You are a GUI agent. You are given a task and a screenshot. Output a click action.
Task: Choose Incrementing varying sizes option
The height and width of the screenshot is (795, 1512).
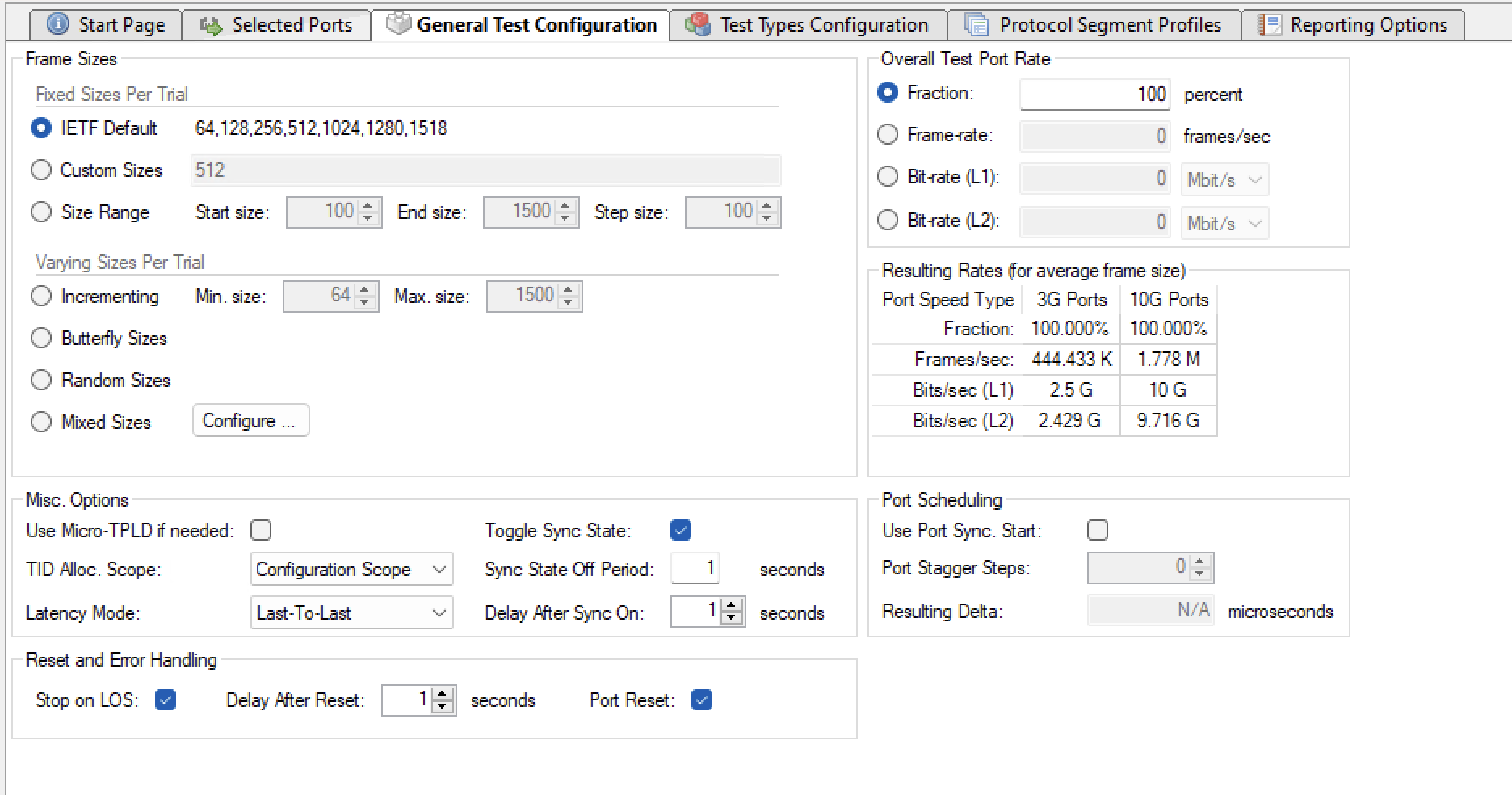click(x=41, y=297)
